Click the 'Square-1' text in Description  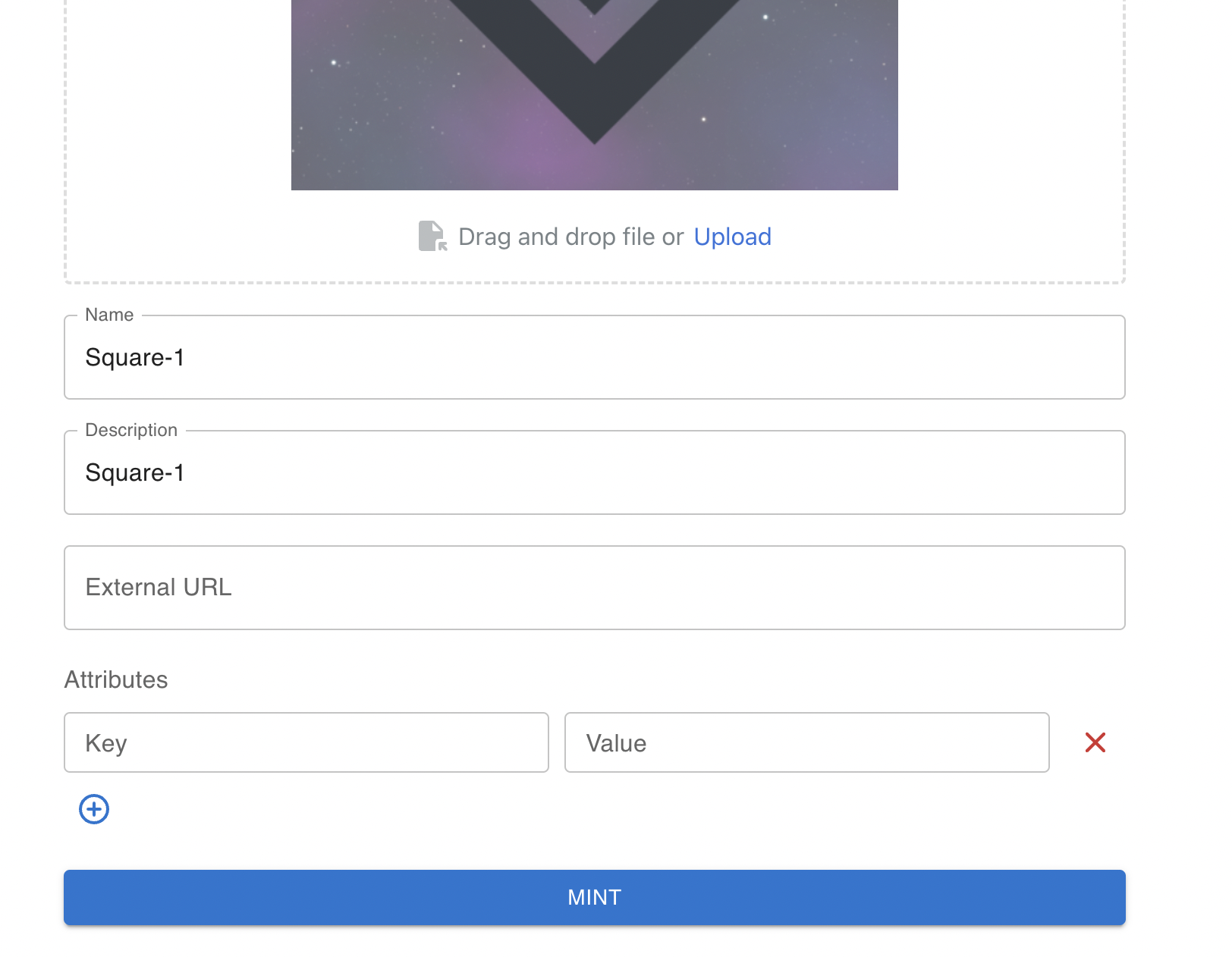[135, 473]
